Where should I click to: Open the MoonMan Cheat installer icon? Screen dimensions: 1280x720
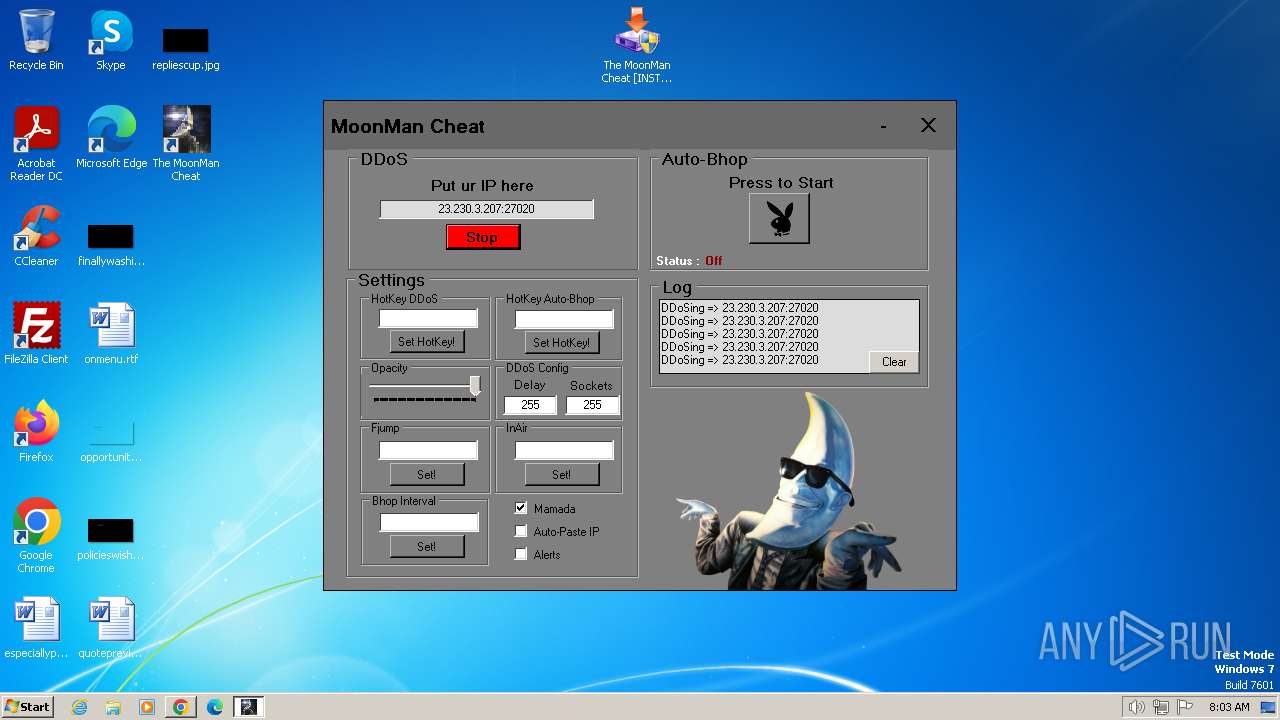click(x=637, y=46)
